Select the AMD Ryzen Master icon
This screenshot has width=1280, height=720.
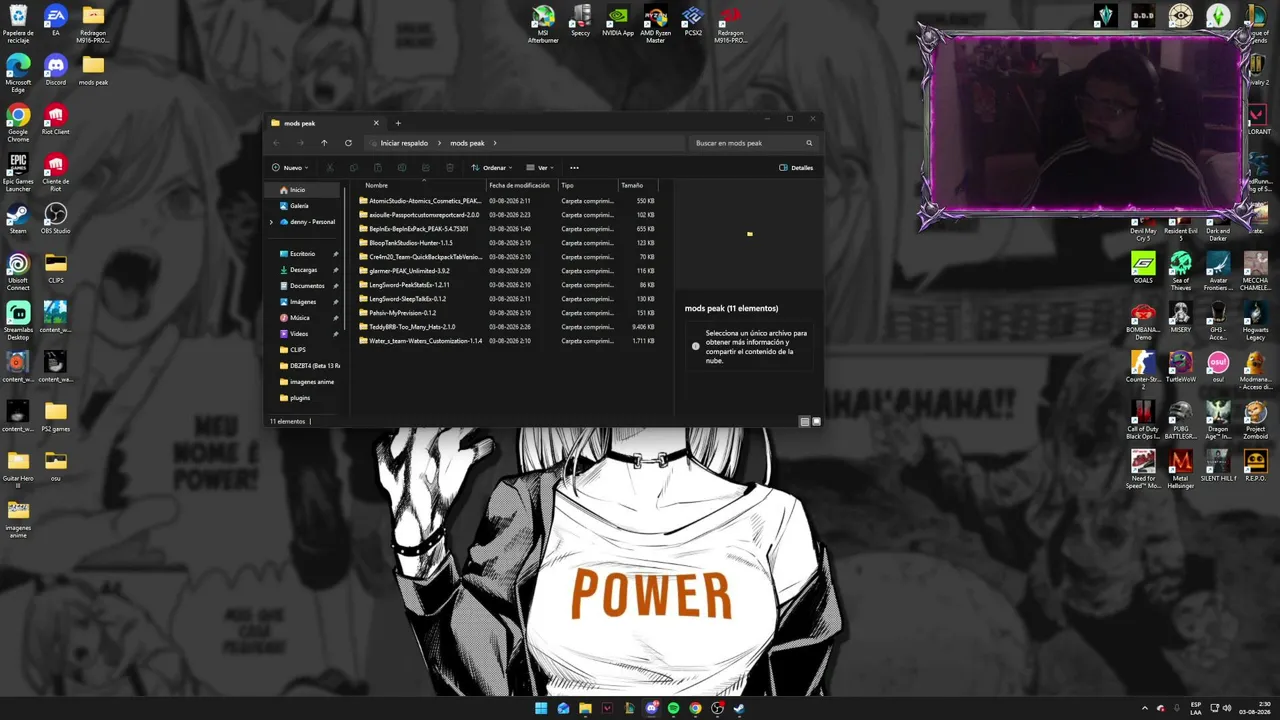[x=655, y=24]
